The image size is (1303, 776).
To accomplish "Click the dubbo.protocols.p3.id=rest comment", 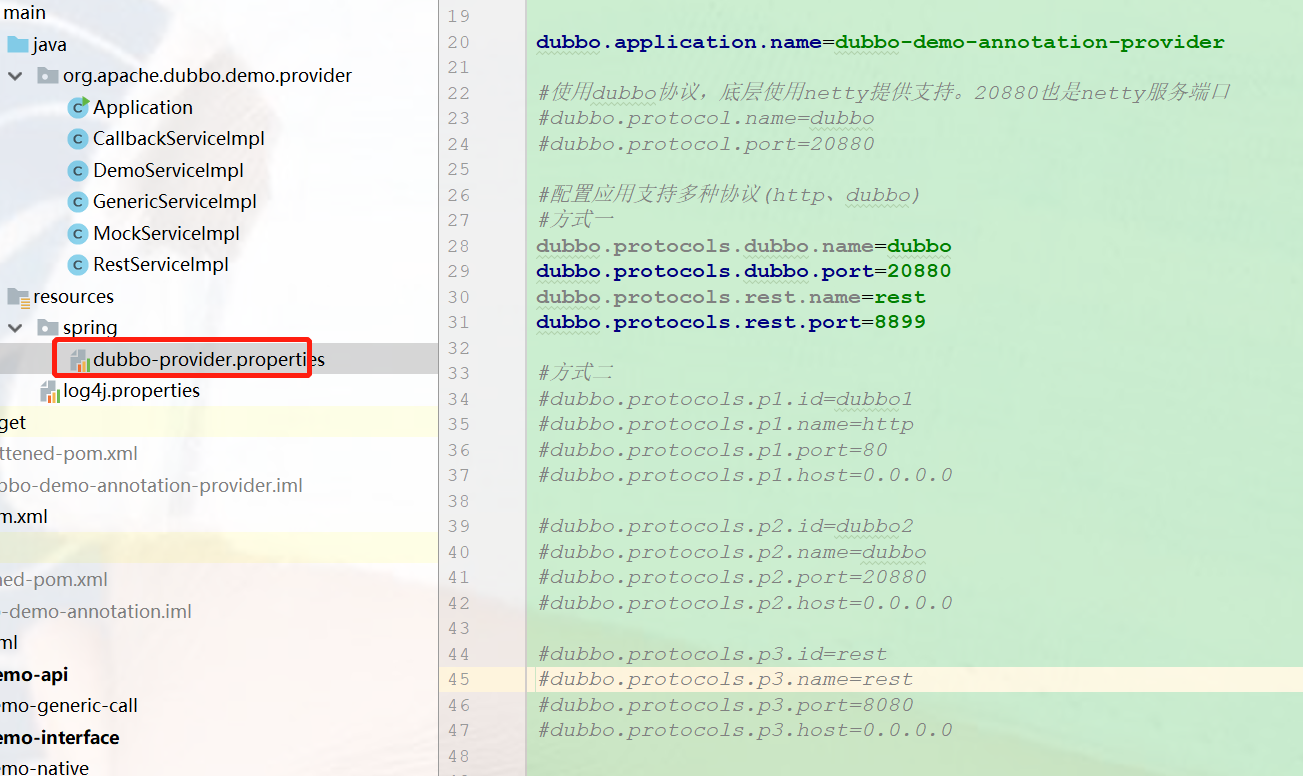I will [x=712, y=654].
